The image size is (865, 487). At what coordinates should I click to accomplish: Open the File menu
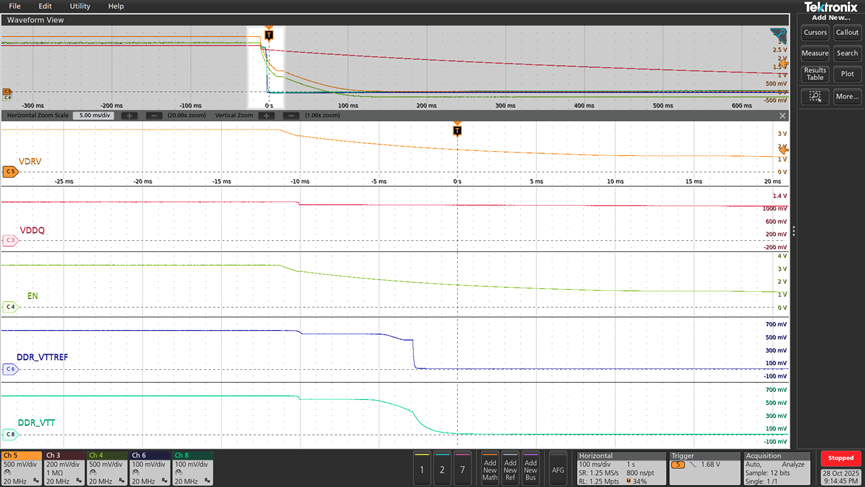(15, 6)
